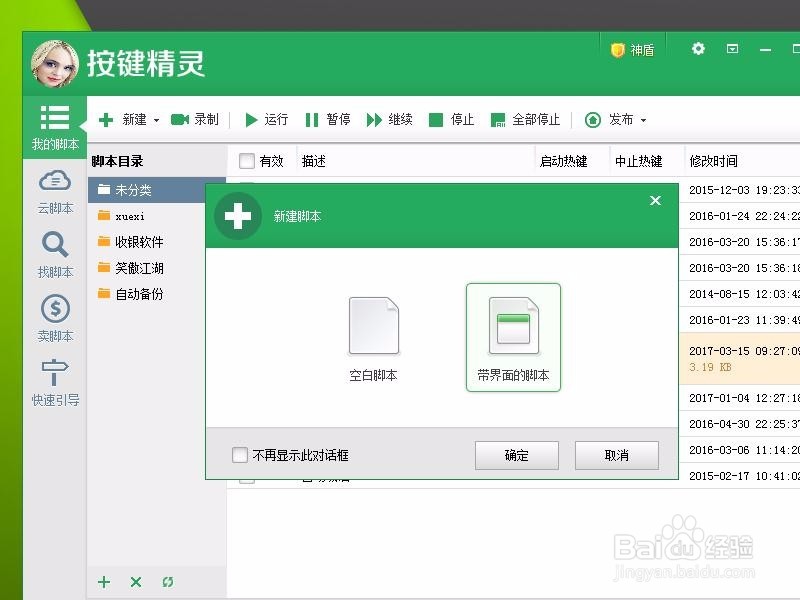Toggle the 有效 header checkbox
Image resolution: width=800 pixels, height=600 pixels.
pos(246,161)
